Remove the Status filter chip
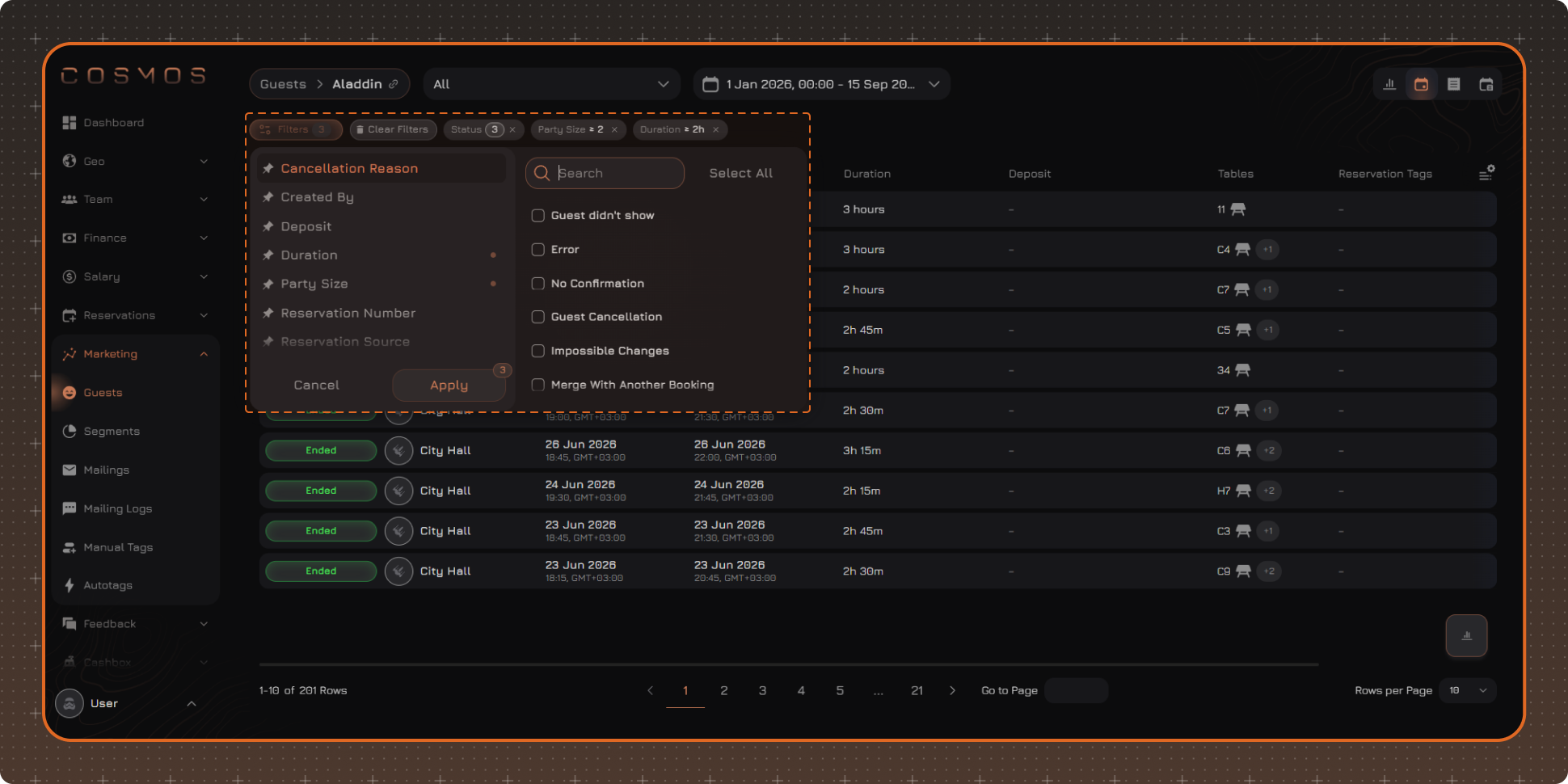 512,129
